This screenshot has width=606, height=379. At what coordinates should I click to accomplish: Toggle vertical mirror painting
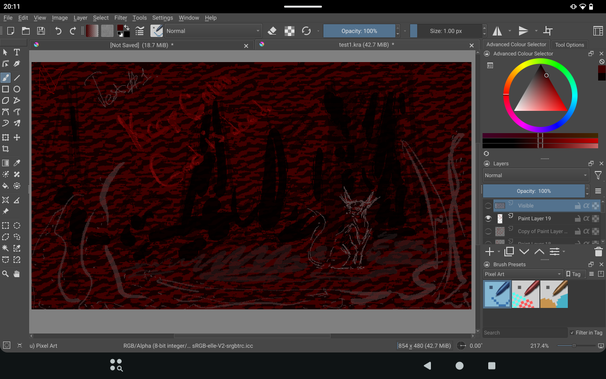[x=523, y=31]
